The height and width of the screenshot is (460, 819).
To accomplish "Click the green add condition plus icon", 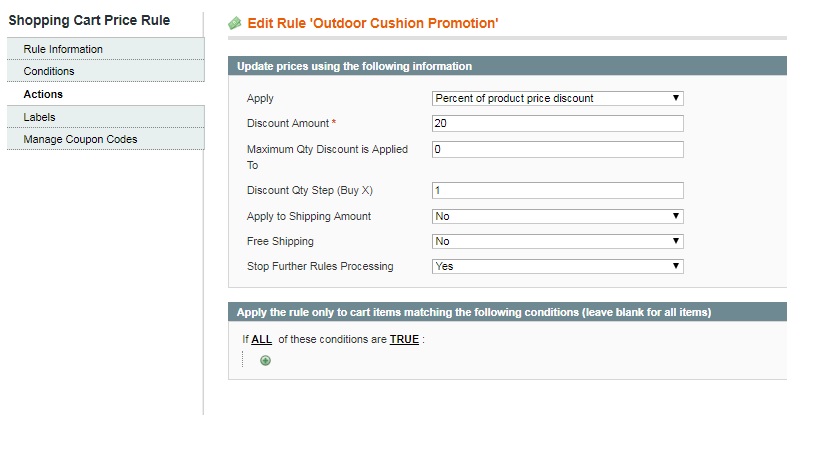I will [265, 360].
